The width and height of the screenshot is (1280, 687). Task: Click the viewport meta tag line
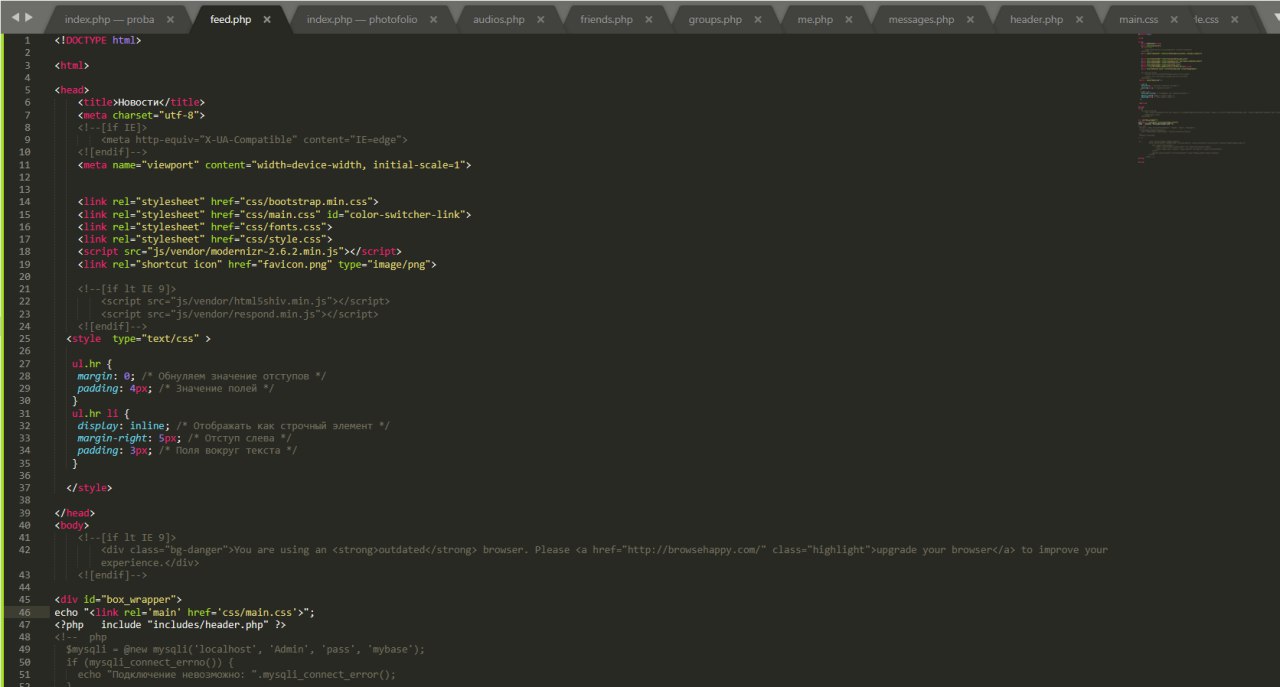pos(274,165)
